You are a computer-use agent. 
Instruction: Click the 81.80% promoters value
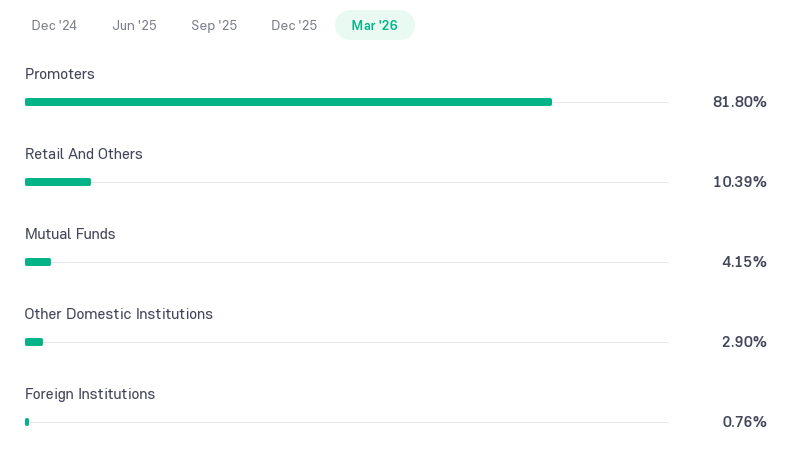[x=739, y=102]
